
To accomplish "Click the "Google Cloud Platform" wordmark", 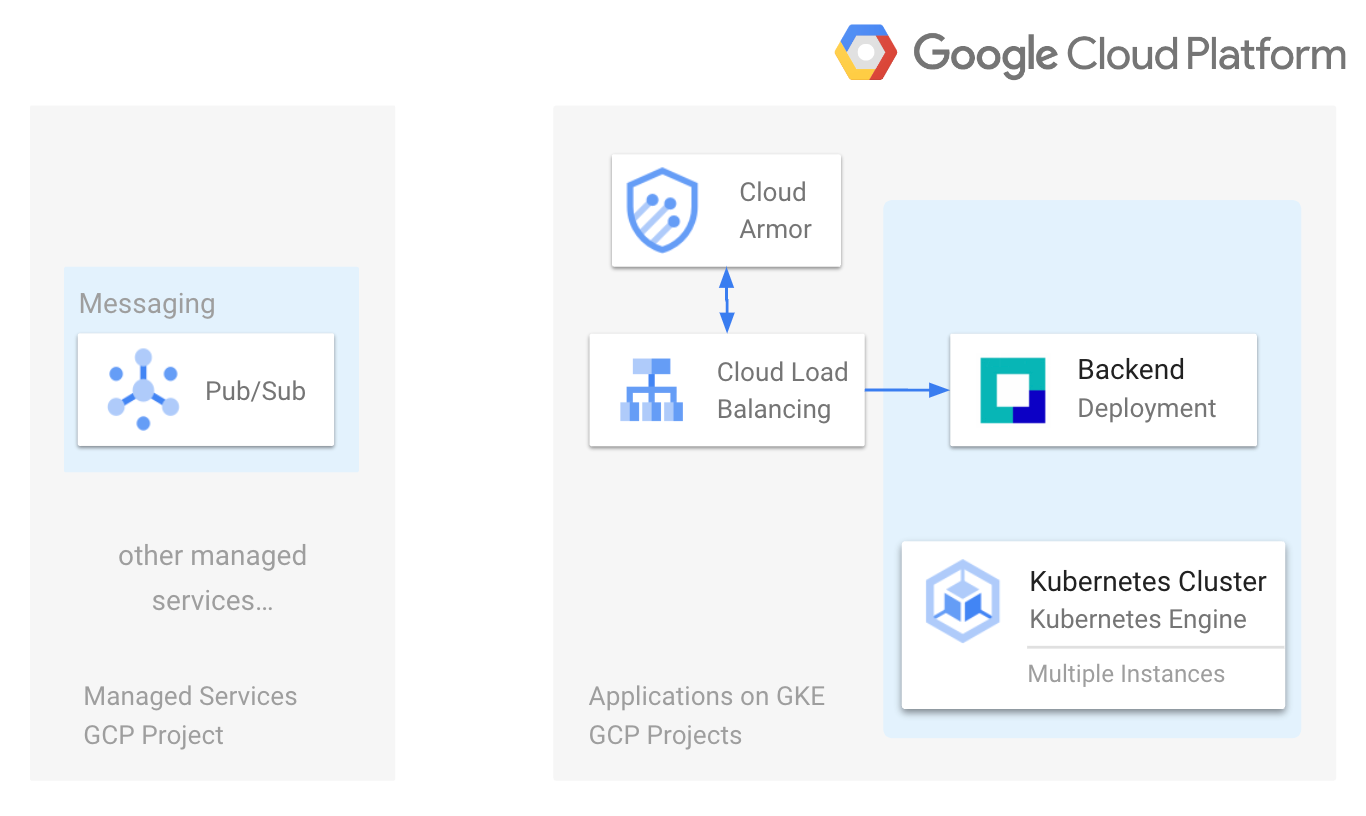I will [x=1130, y=54].
